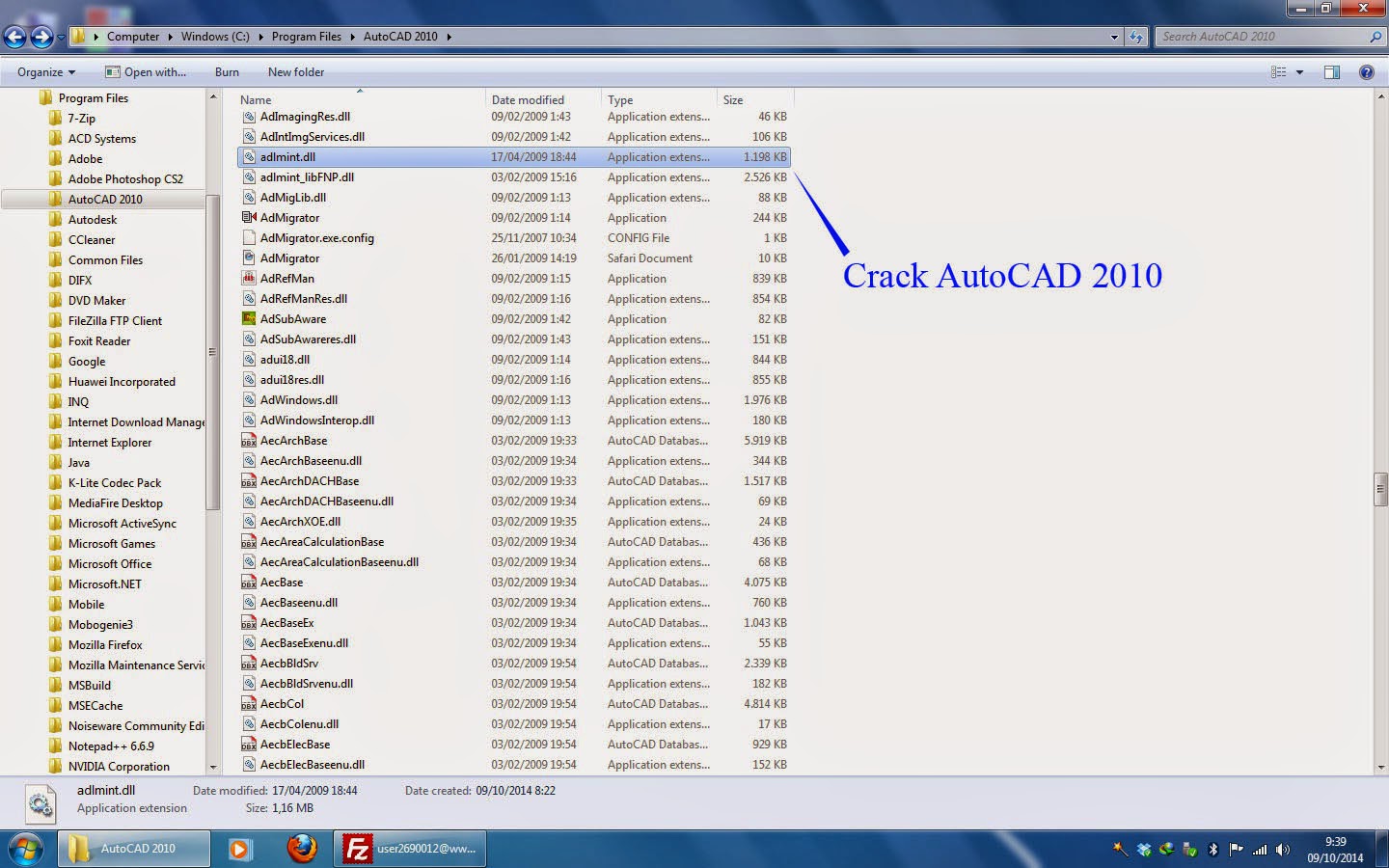Viewport: 1389px width, 868px height.
Task: Click the adlmint.dll file icon in details pane
Action: (x=41, y=802)
